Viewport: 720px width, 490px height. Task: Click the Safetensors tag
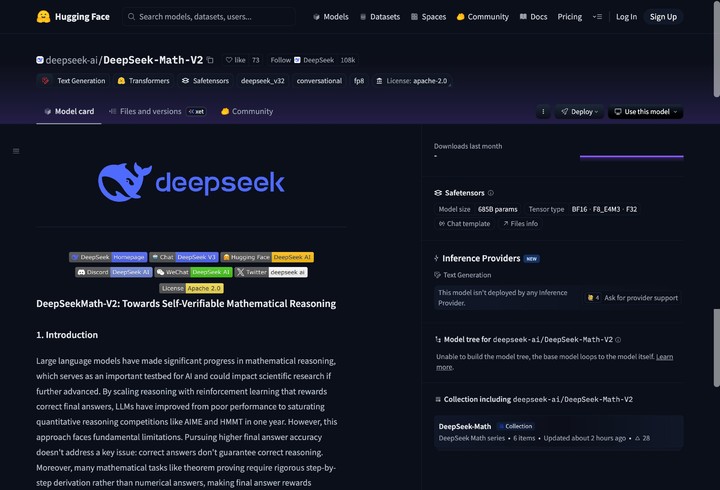click(x=205, y=81)
